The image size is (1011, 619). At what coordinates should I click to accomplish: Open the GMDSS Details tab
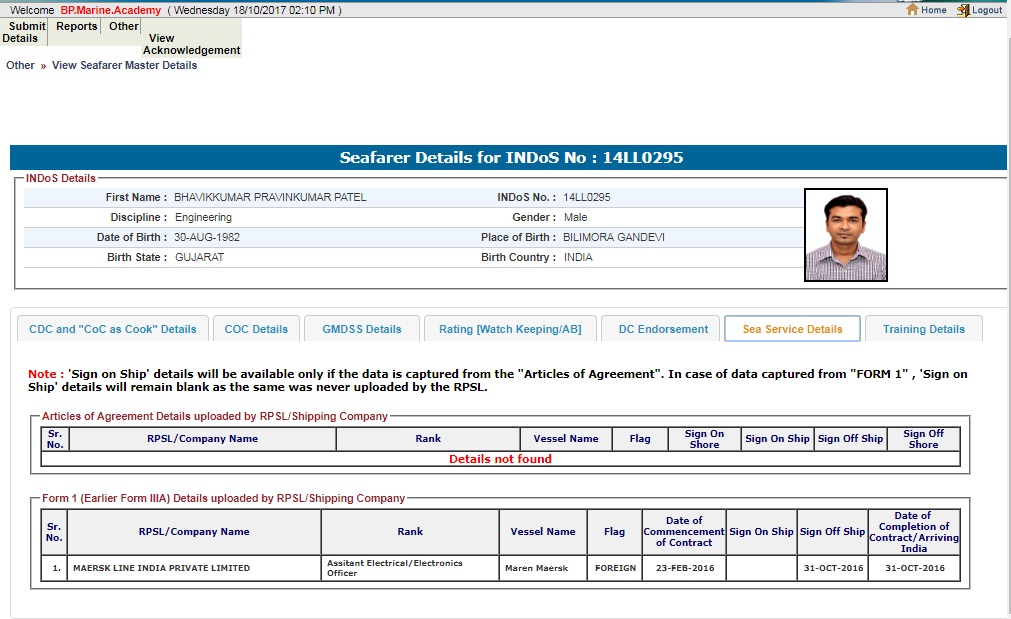[361, 329]
